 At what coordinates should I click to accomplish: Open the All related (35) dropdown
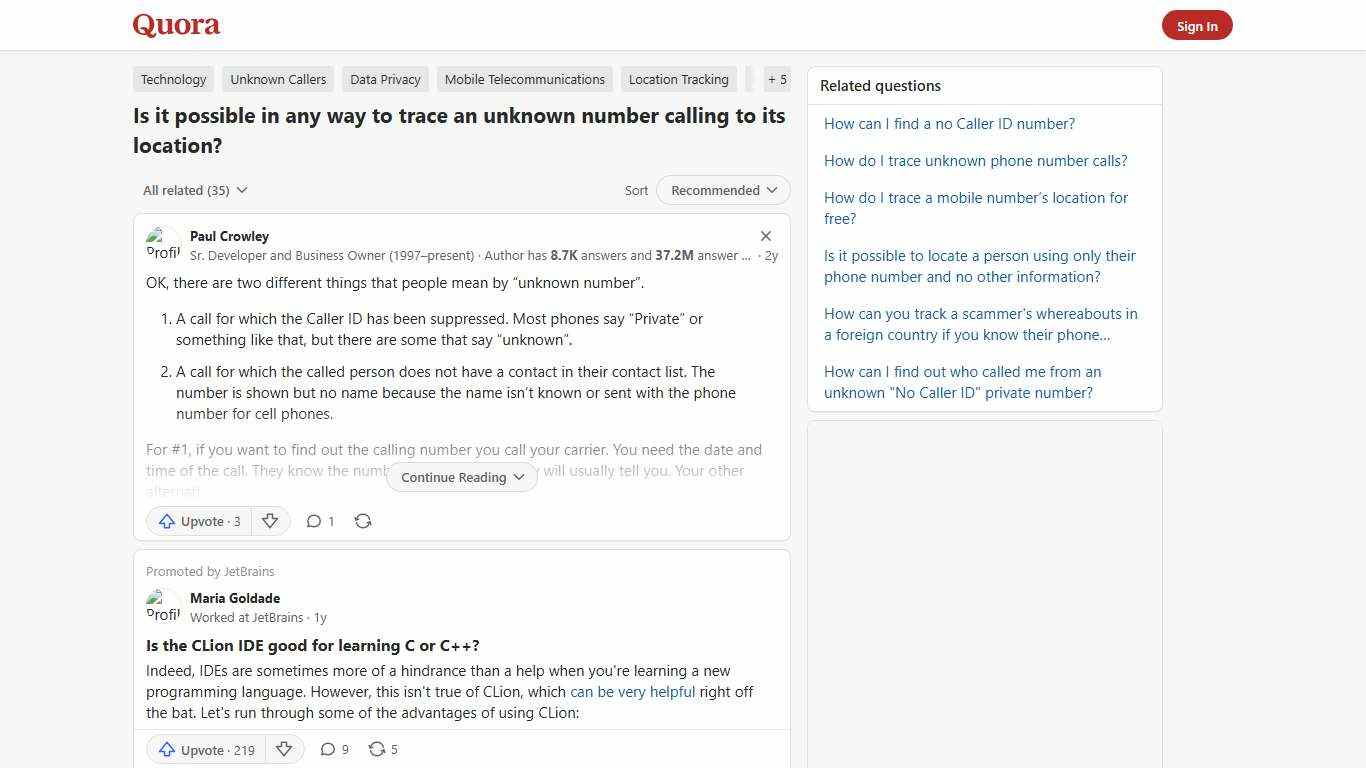pyautogui.click(x=194, y=190)
